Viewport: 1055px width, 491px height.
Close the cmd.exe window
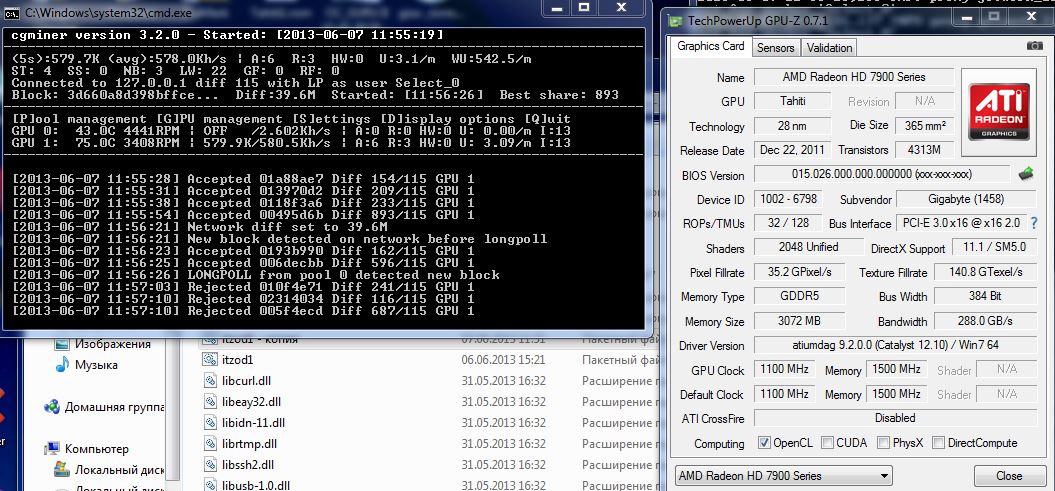click(x=622, y=7)
